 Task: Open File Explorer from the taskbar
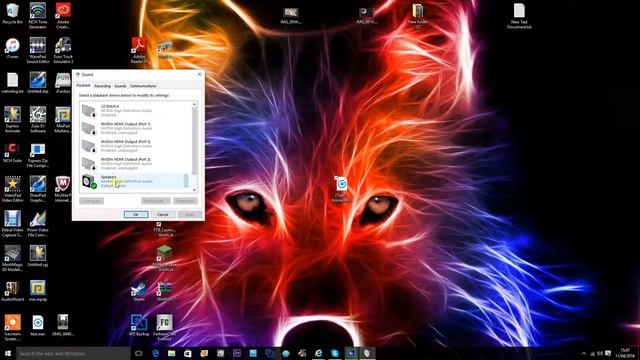point(171,353)
